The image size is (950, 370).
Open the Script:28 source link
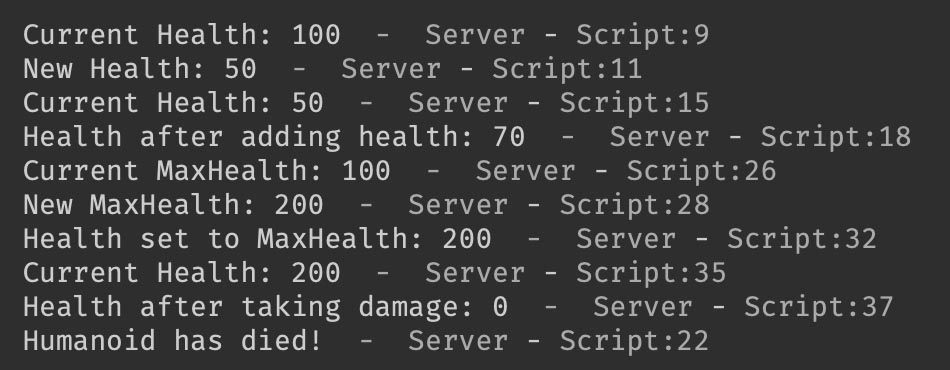click(x=634, y=205)
